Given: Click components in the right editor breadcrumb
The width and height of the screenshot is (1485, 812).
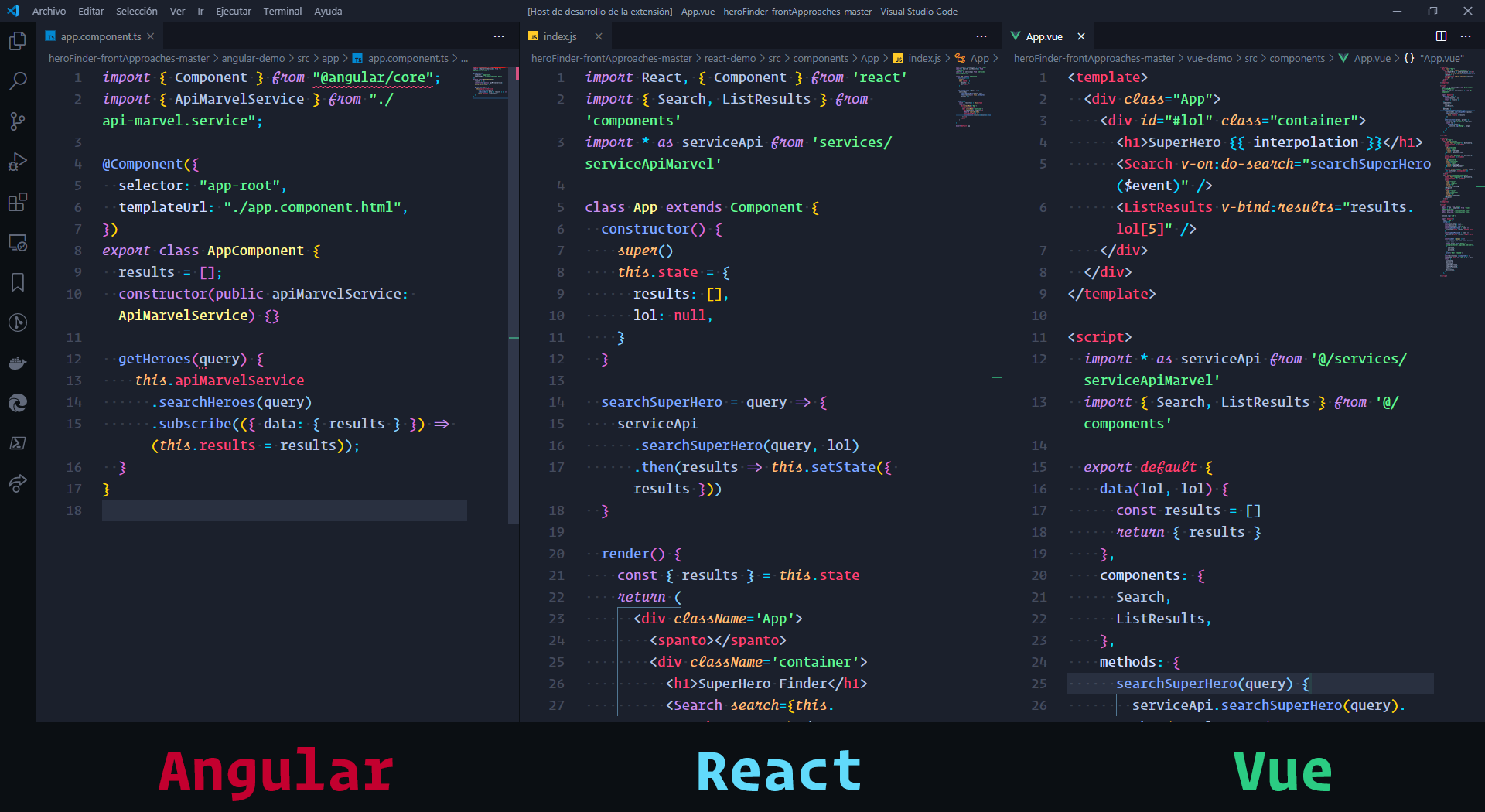Looking at the screenshot, I should tap(1297, 58).
